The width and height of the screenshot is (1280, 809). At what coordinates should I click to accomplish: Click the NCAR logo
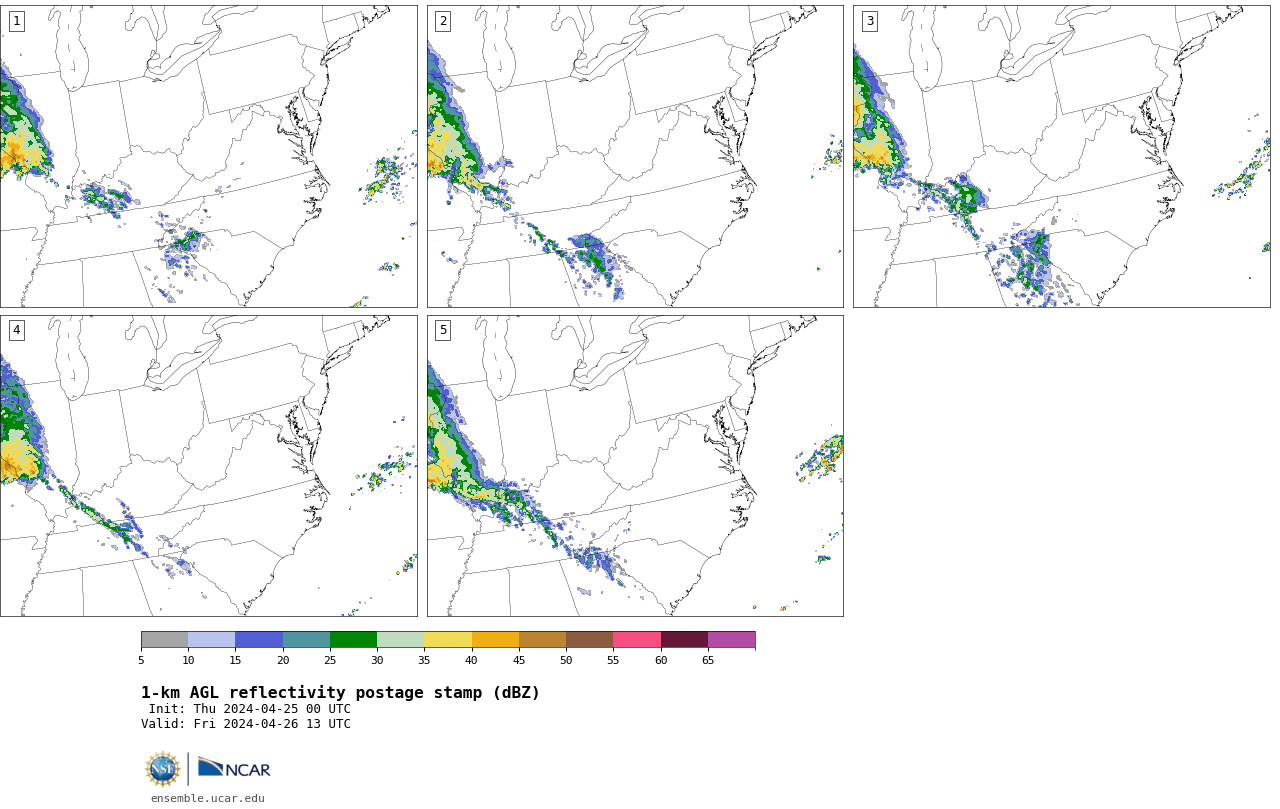(234, 768)
